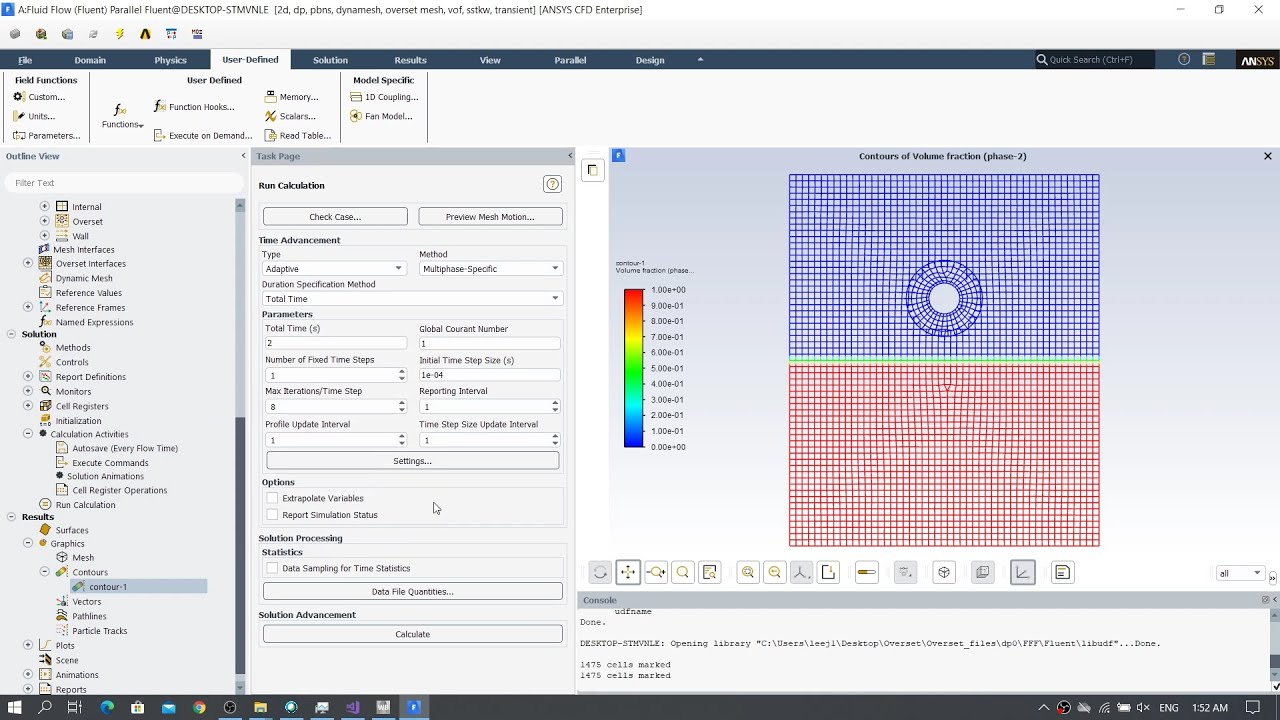
Task: Click the isometric cube view icon
Action: (x=944, y=572)
